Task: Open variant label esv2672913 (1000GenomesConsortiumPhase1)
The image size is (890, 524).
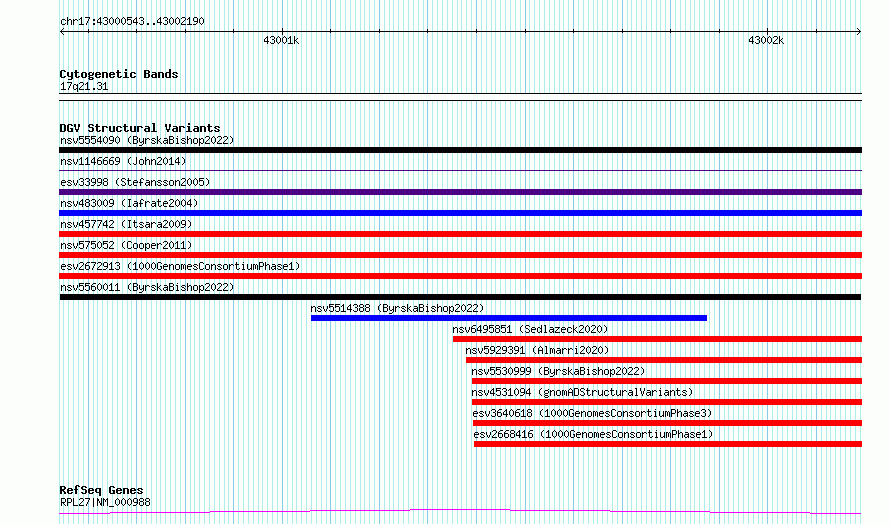Action: (180, 266)
